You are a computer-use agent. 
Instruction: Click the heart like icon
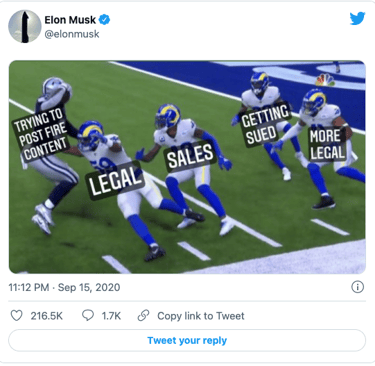pyautogui.click(x=16, y=315)
